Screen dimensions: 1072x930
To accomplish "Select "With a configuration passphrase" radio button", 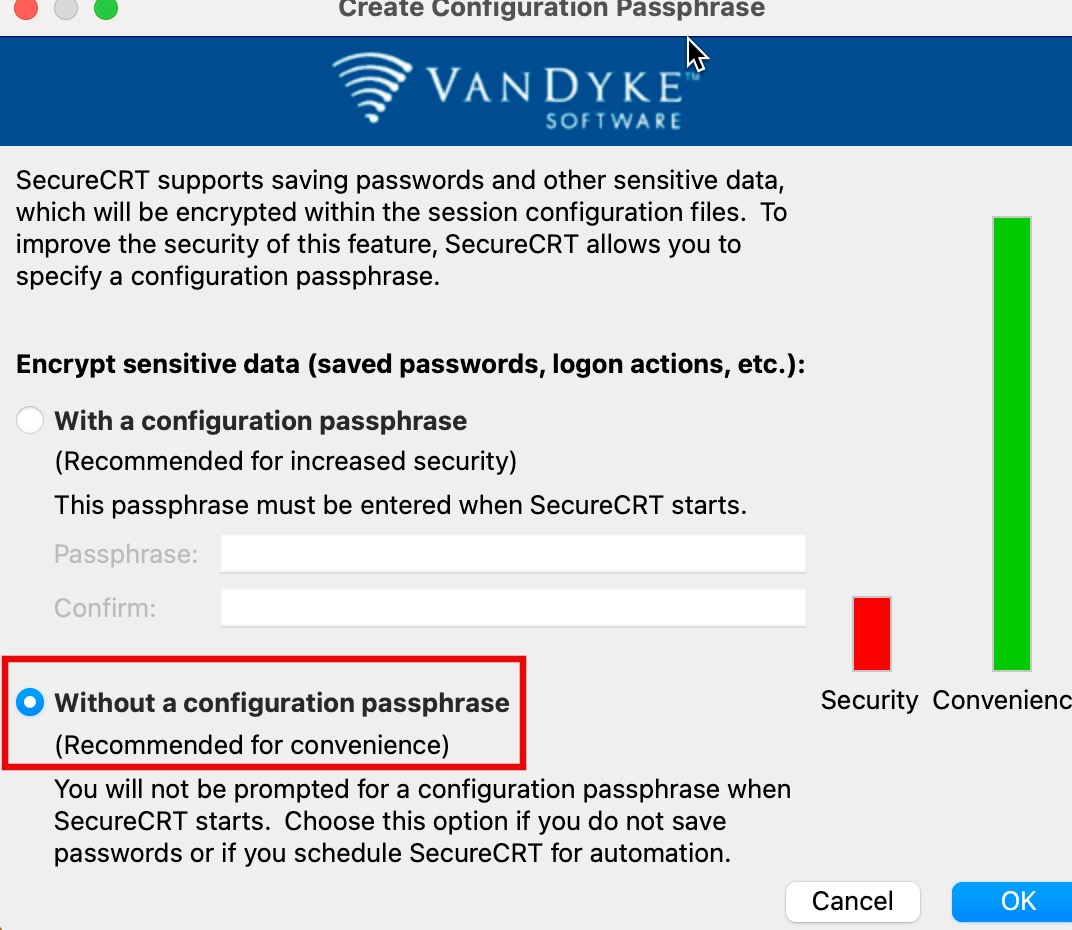I will (x=31, y=421).
